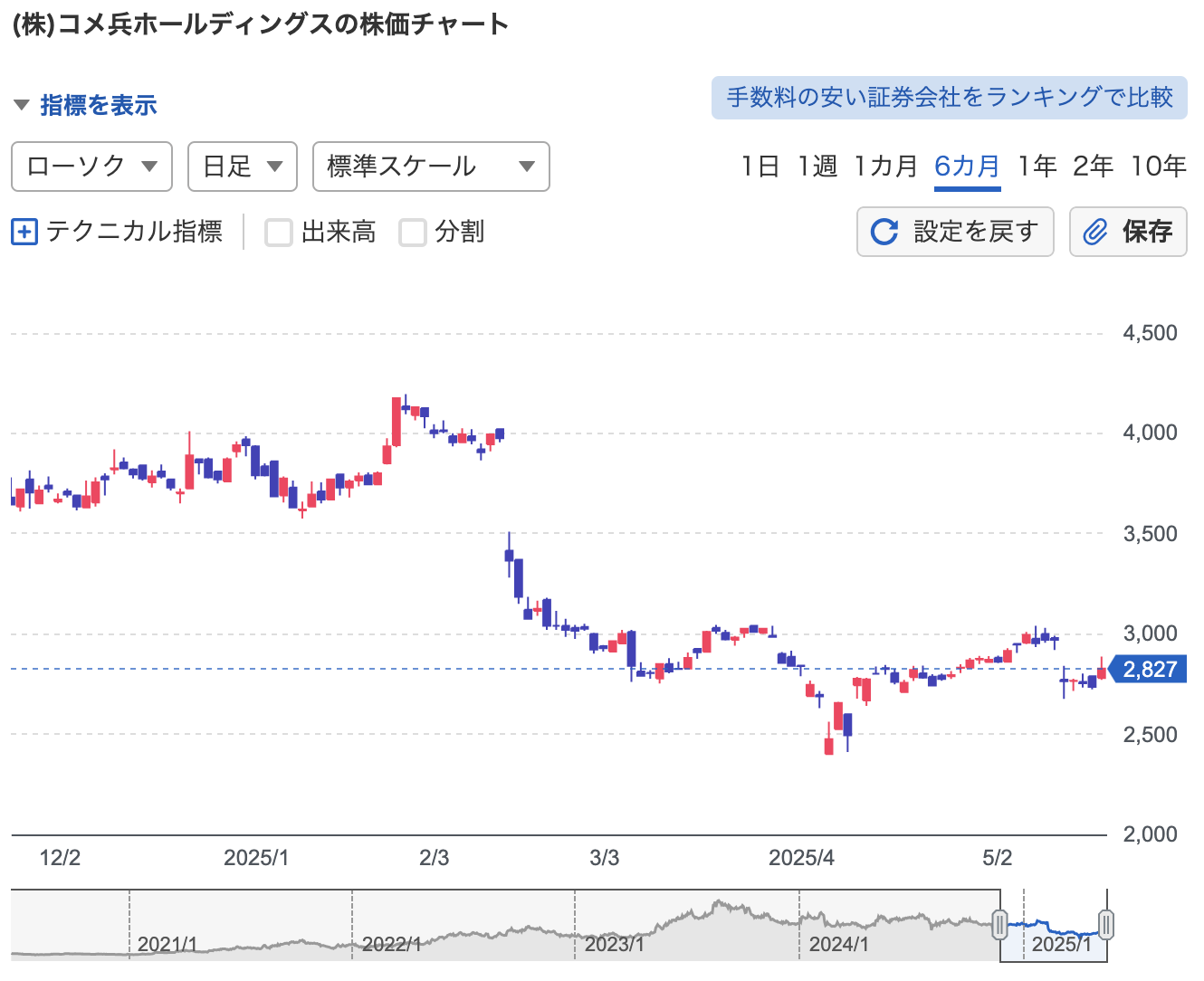The image size is (1204, 981).
Task: Select the 2年 range tab
Action: pyautogui.click(x=1094, y=167)
